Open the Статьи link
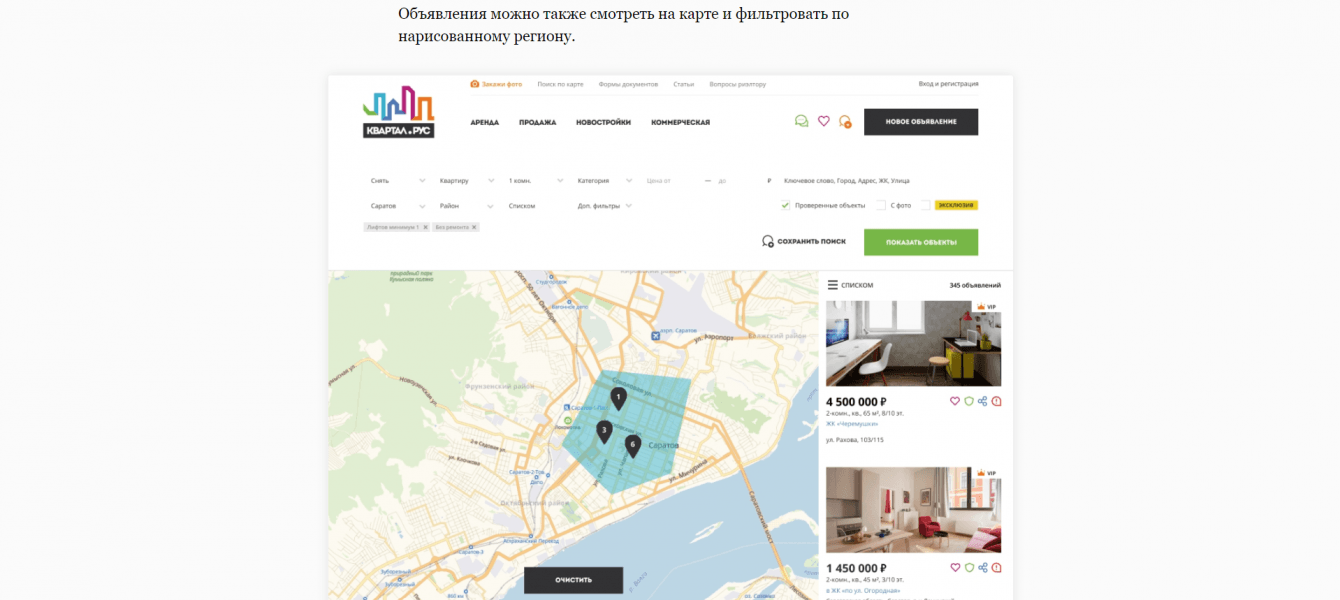 [684, 84]
